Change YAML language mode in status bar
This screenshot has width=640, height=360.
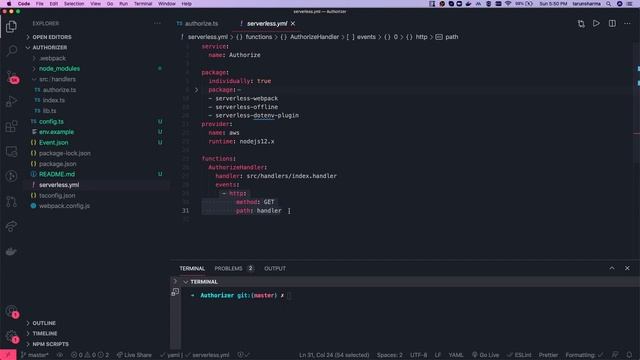[456, 355]
